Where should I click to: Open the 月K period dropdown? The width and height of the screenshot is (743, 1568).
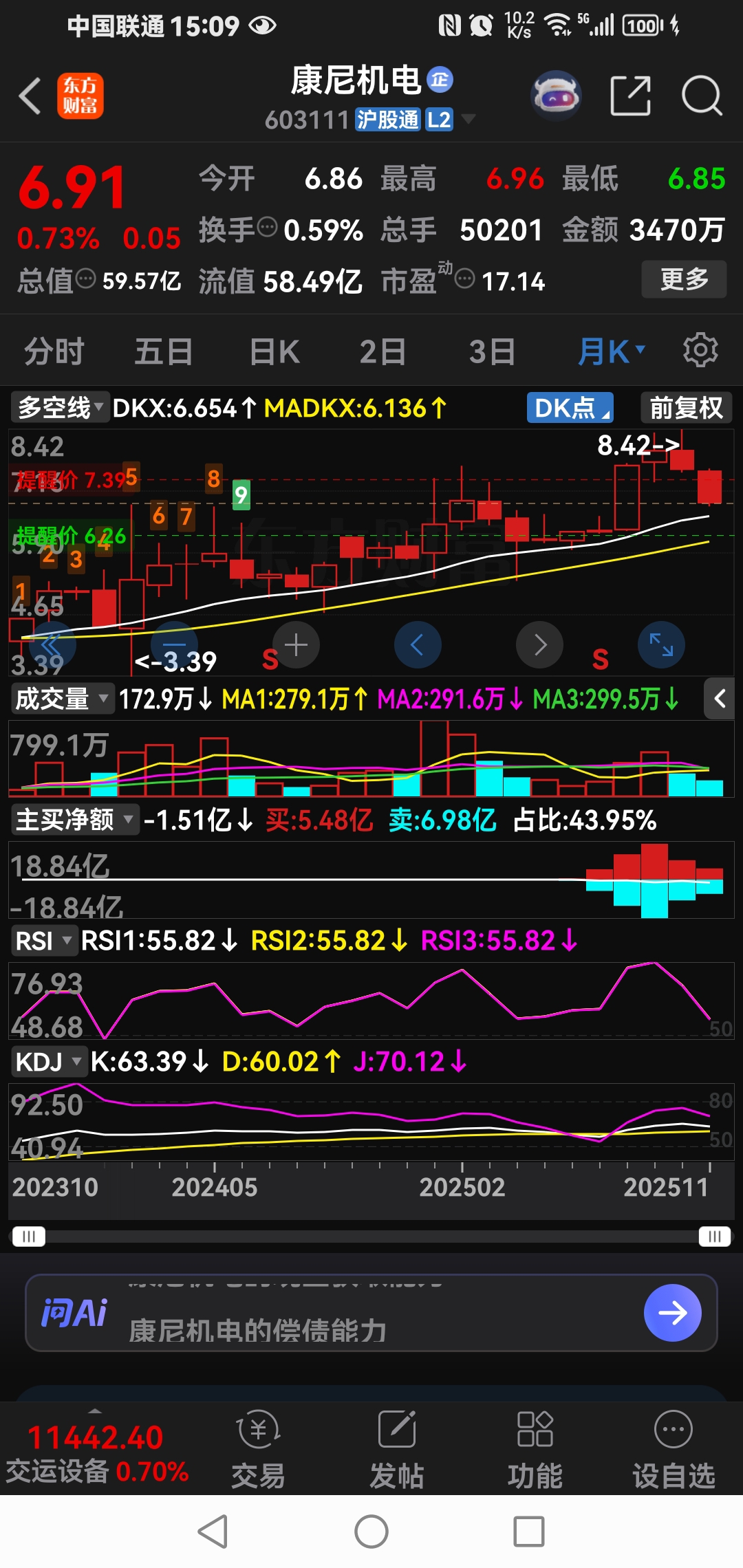point(612,351)
